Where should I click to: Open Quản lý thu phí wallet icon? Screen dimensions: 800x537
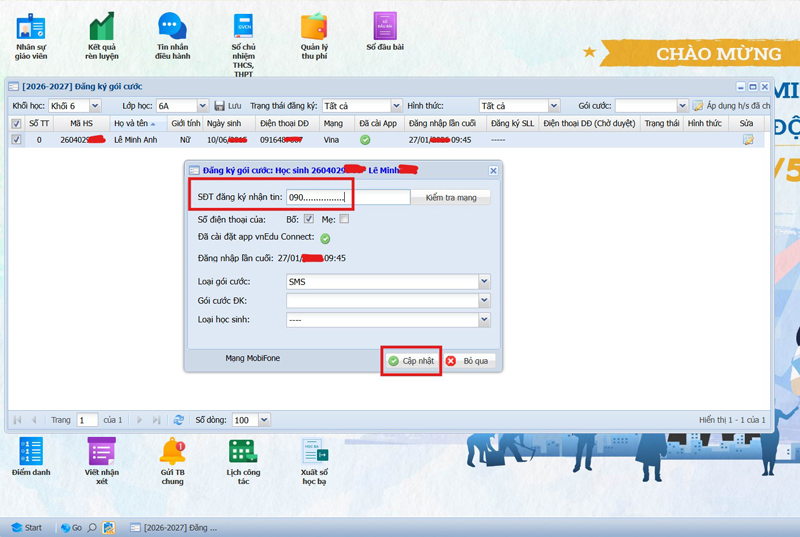click(314, 27)
